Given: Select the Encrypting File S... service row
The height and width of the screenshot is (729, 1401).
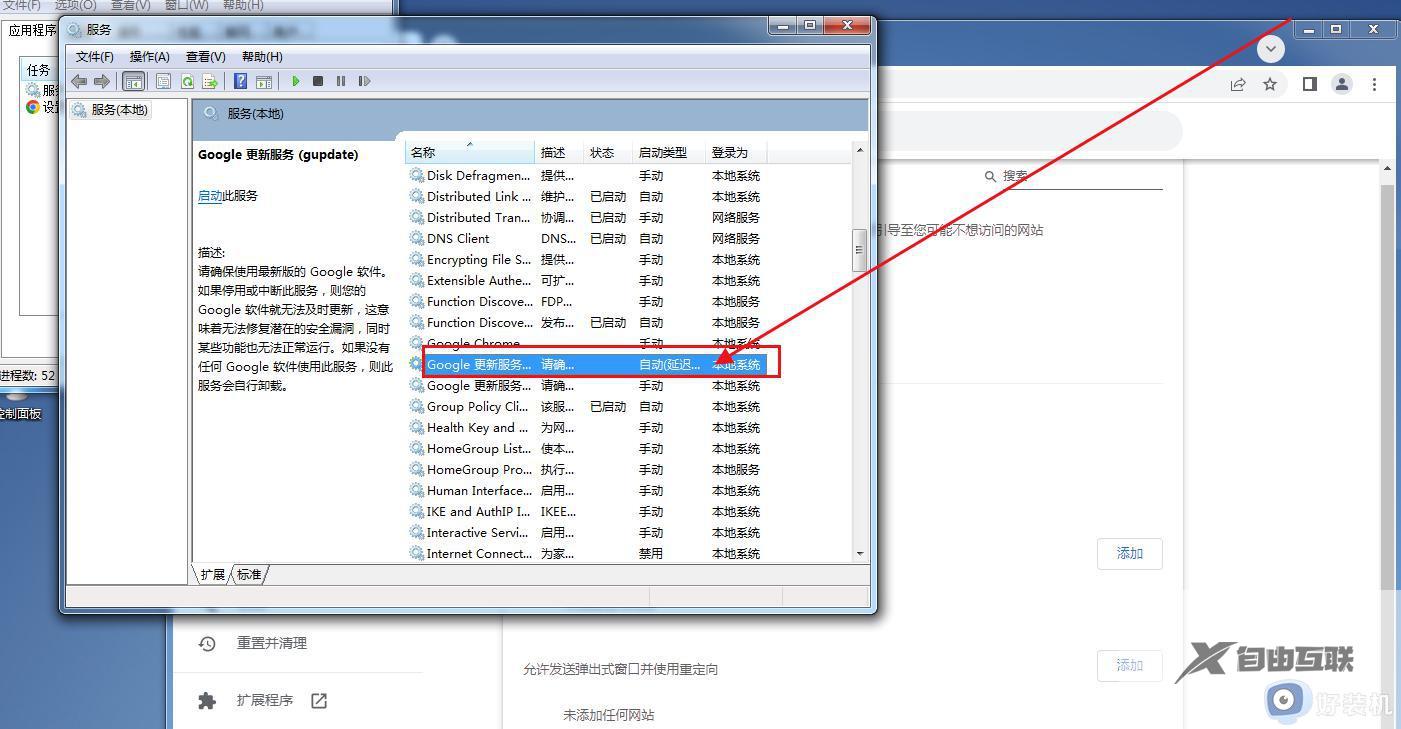Looking at the screenshot, I should click(586, 260).
